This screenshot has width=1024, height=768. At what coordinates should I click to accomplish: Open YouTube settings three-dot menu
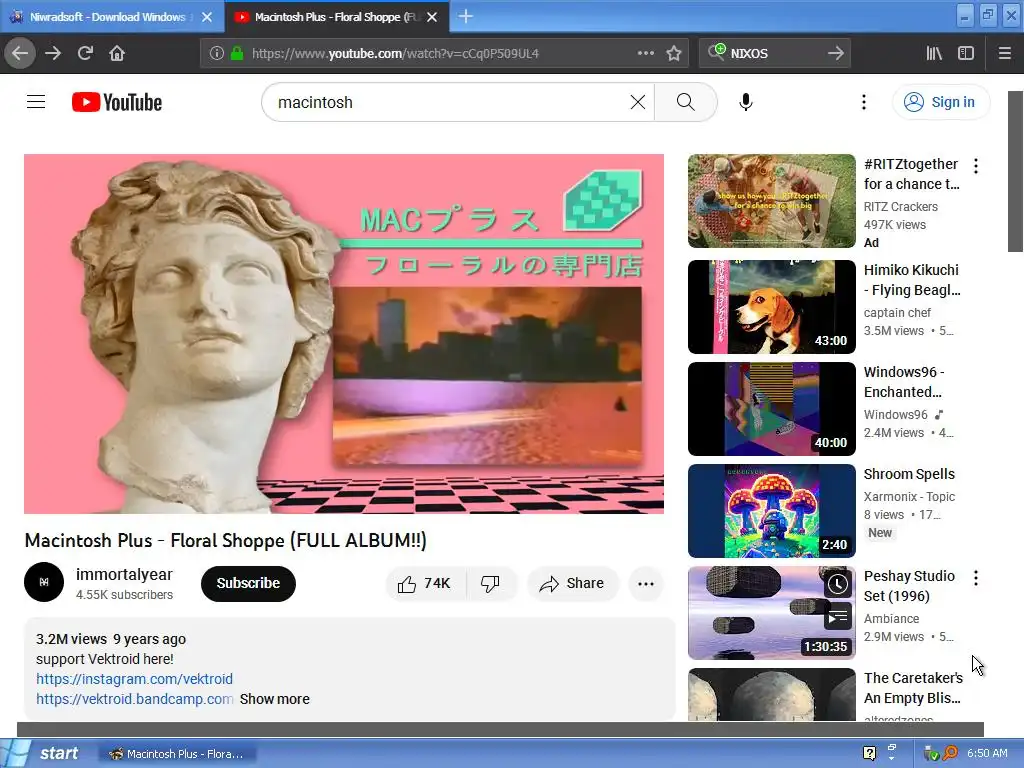tap(863, 102)
